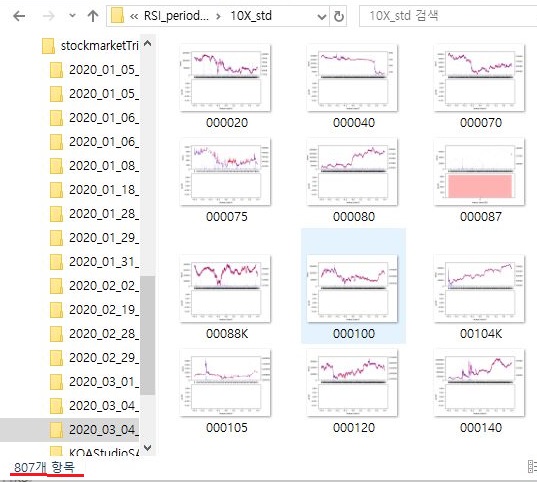Select chart thumbnail 000105
Screen dimensions: 537x482
tap(225, 383)
